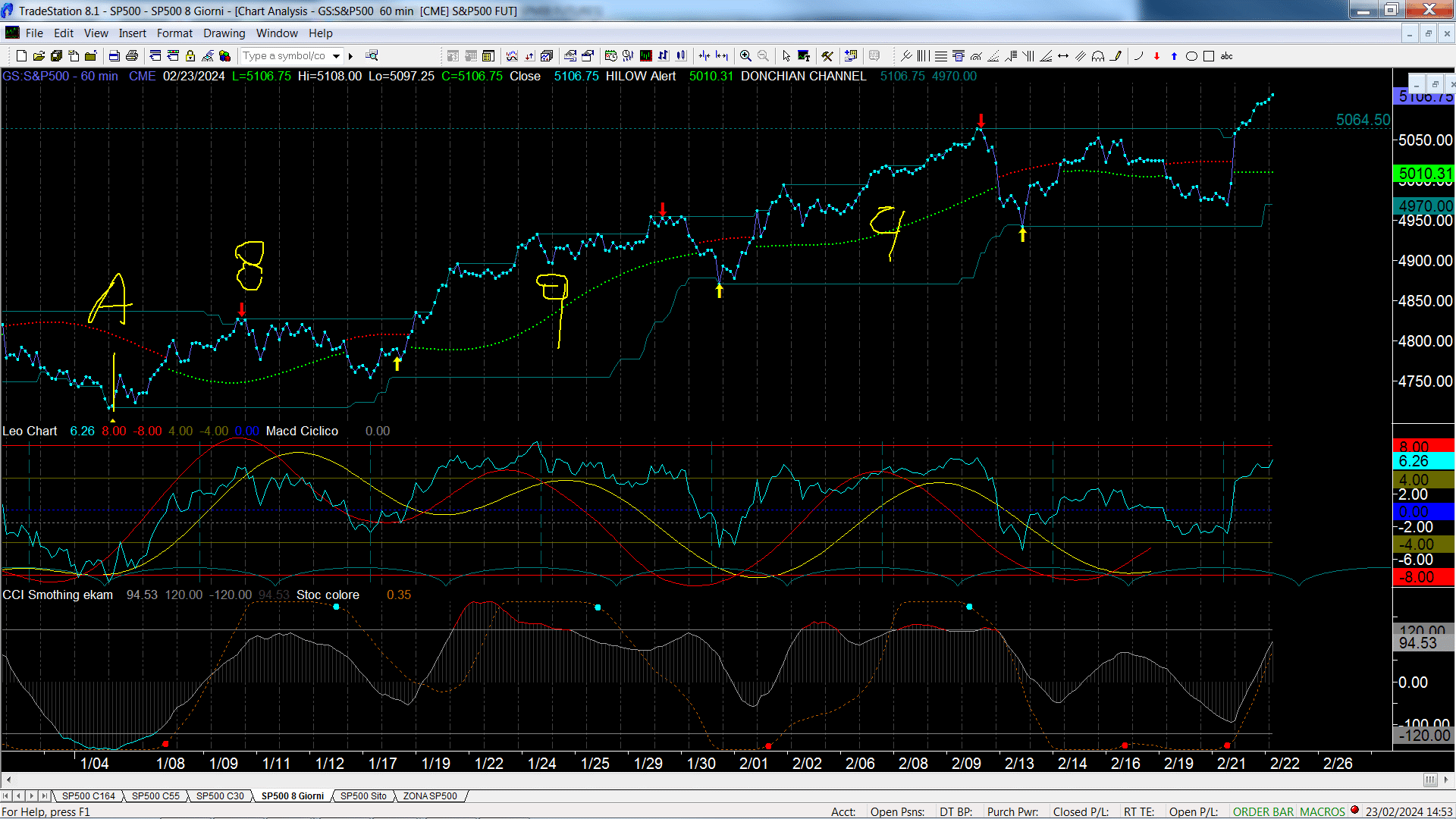Viewport: 1456px width, 819px height.
Task: Open Insert Analysis Technique icon
Action: click(x=512, y=56)
